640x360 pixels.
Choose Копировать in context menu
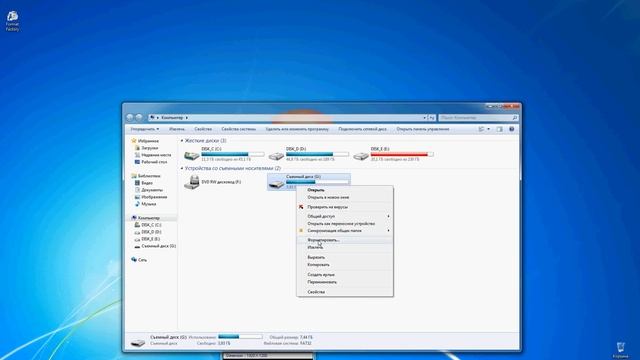[345, 264]
